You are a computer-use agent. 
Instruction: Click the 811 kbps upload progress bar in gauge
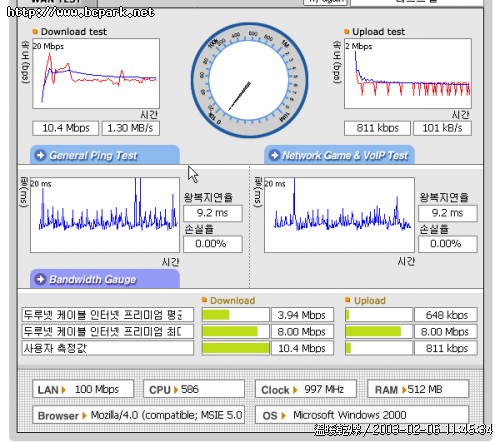379,348
